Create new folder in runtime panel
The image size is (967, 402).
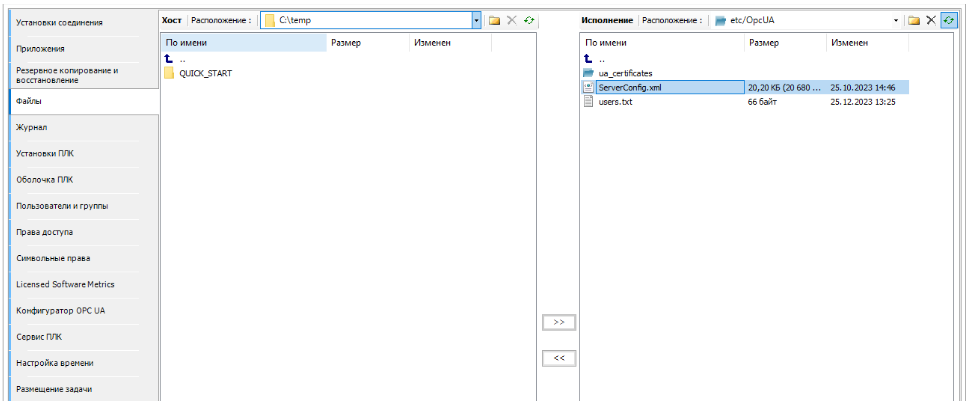tap(914, 20)
